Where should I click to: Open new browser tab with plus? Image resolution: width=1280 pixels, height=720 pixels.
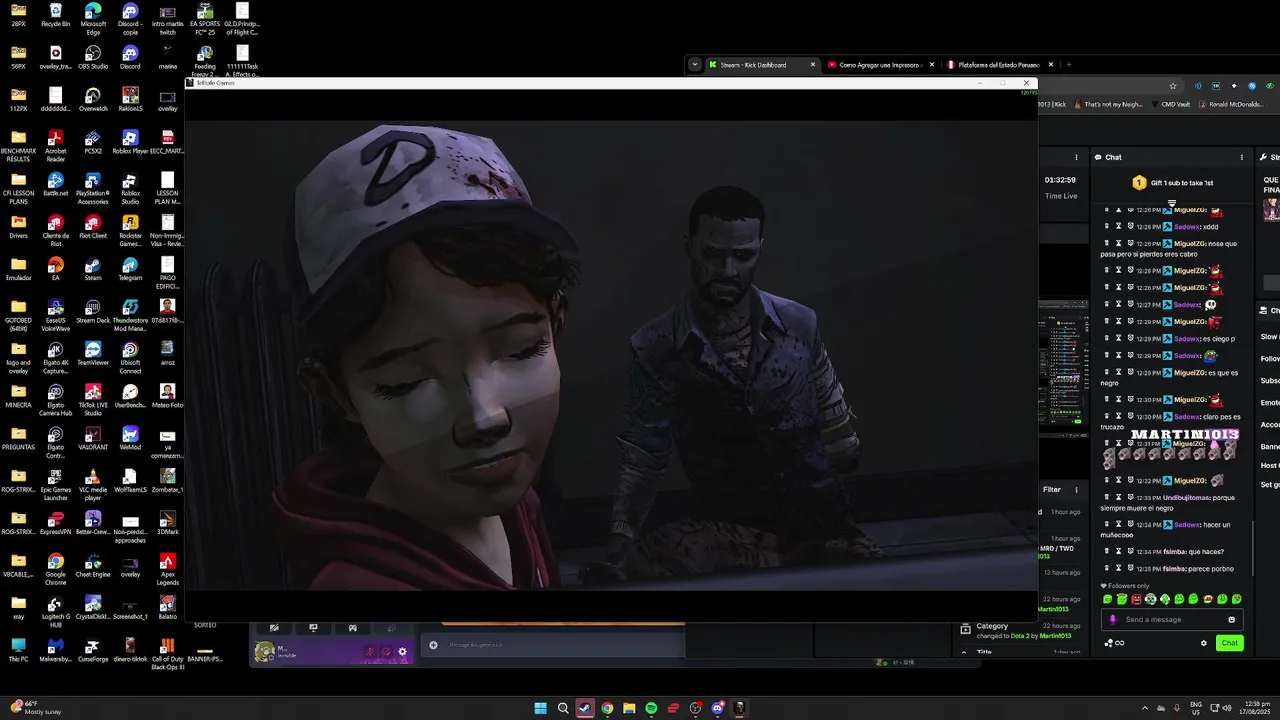[1069, 65]
